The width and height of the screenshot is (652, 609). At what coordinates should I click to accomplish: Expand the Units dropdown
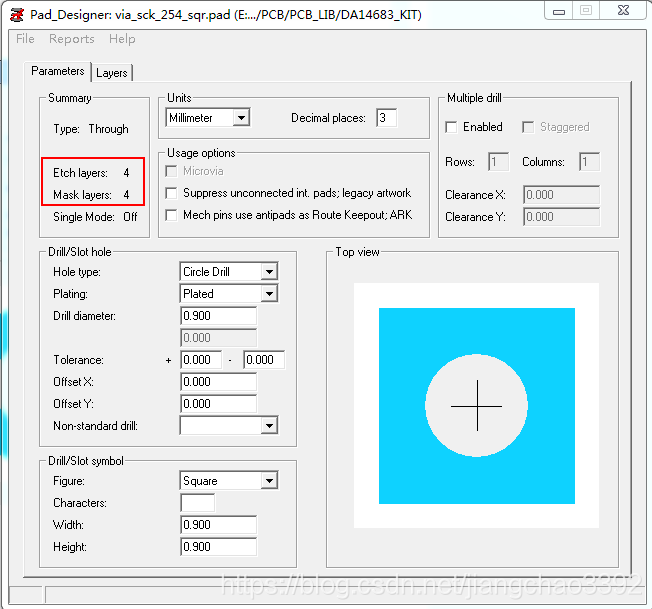coord(240,118)
